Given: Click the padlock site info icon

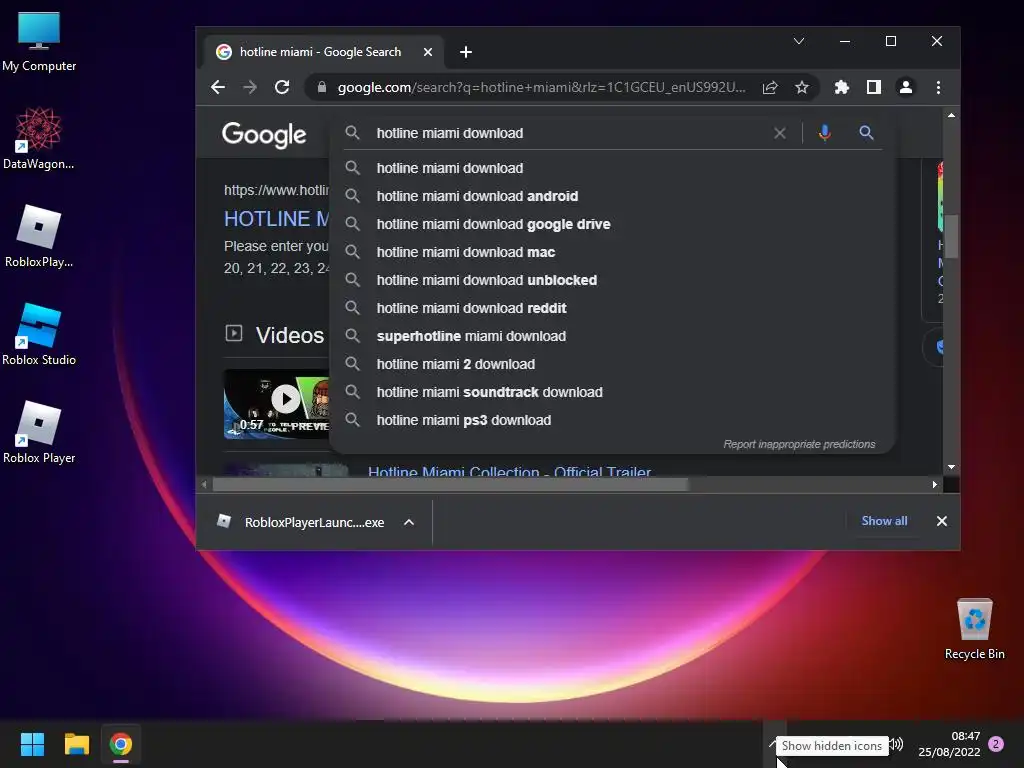Looking at the screenshot, I should click(x=321, y=87).
